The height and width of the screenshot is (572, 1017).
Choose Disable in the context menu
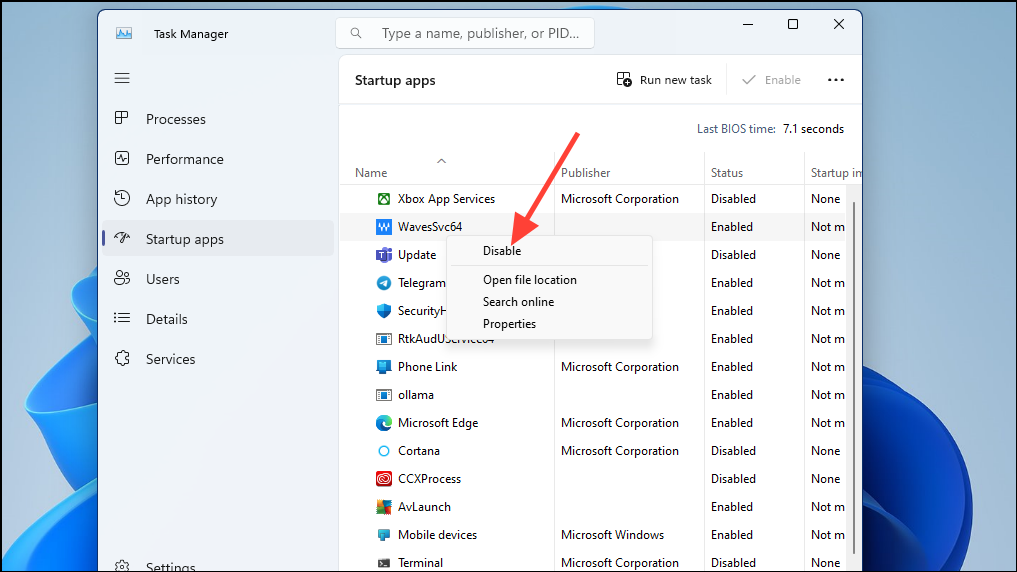[x=502, y=251]
